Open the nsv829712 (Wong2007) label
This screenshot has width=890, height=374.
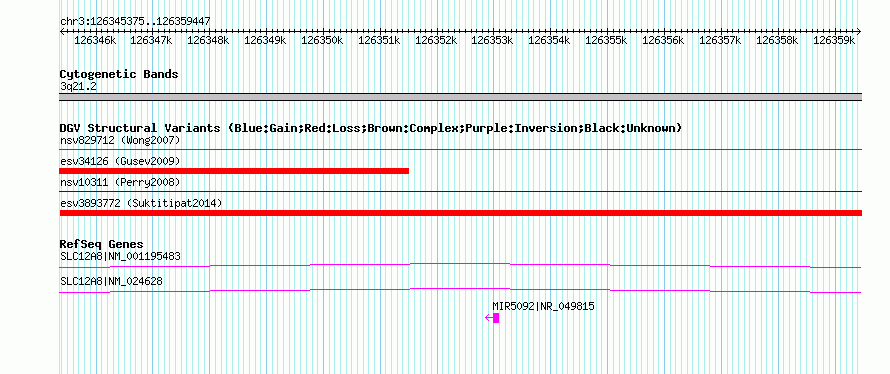(x=120, y=140)
